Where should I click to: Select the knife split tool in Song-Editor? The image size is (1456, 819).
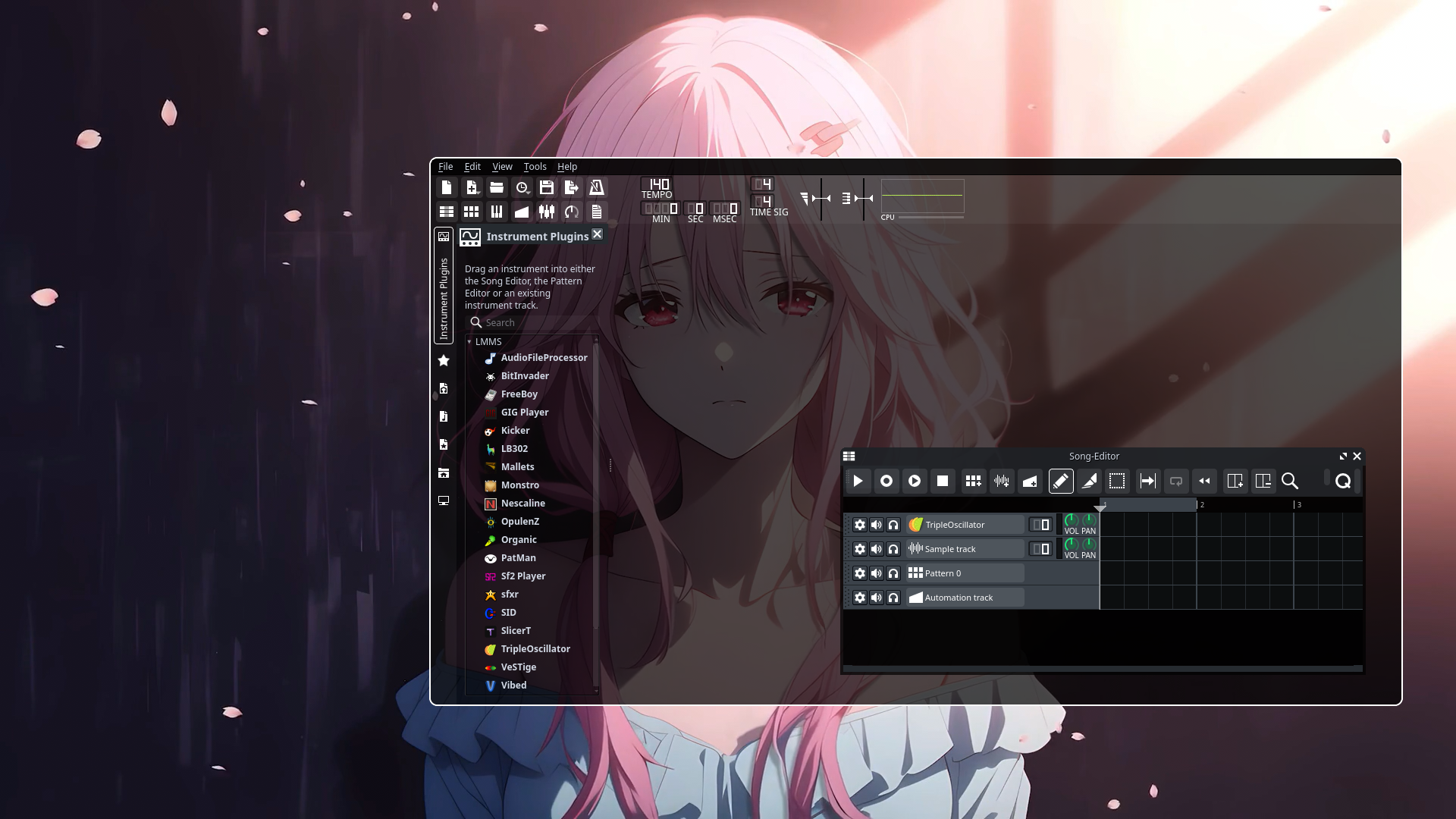[1089, 481]
